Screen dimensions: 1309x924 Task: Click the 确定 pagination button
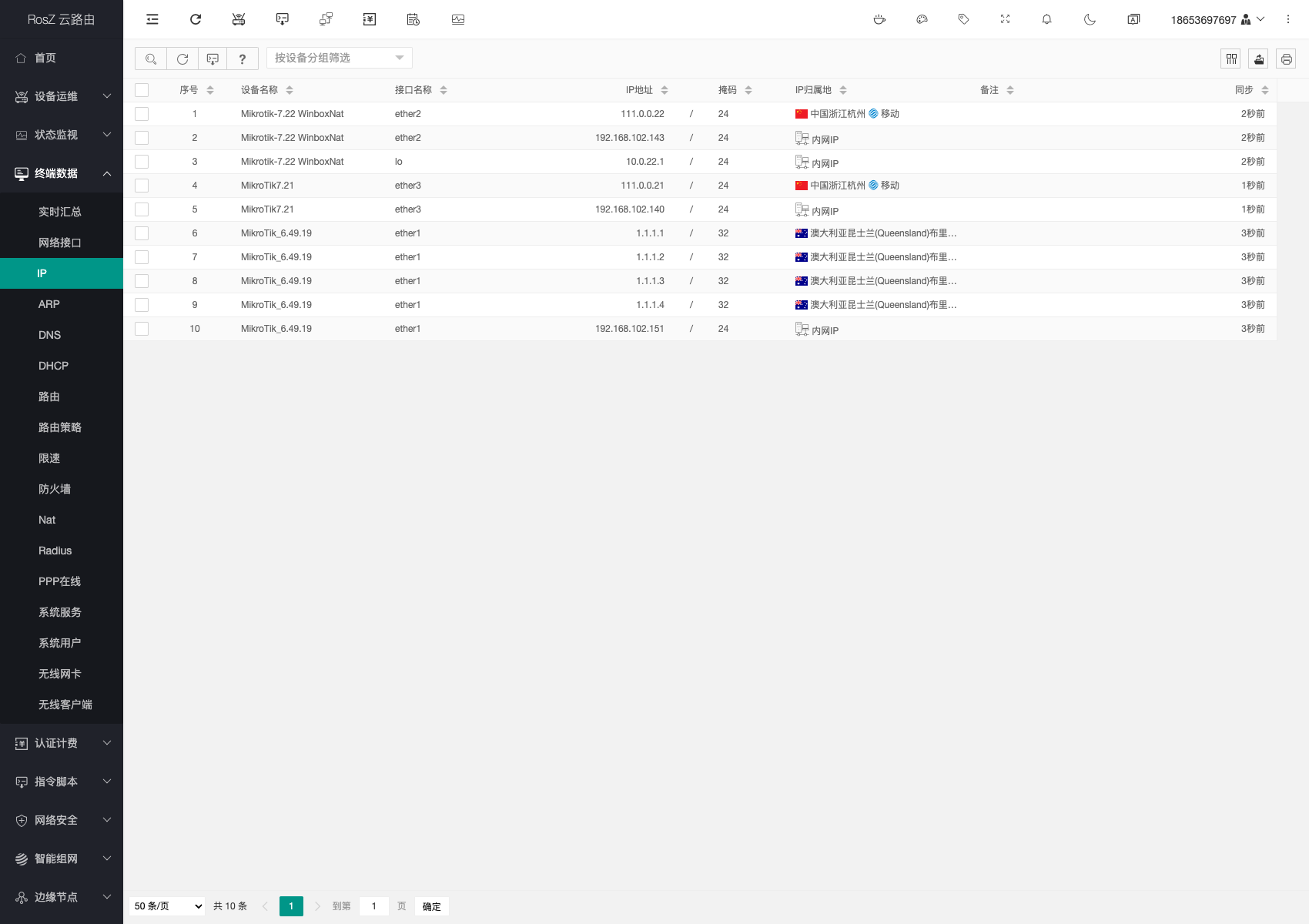431,906
